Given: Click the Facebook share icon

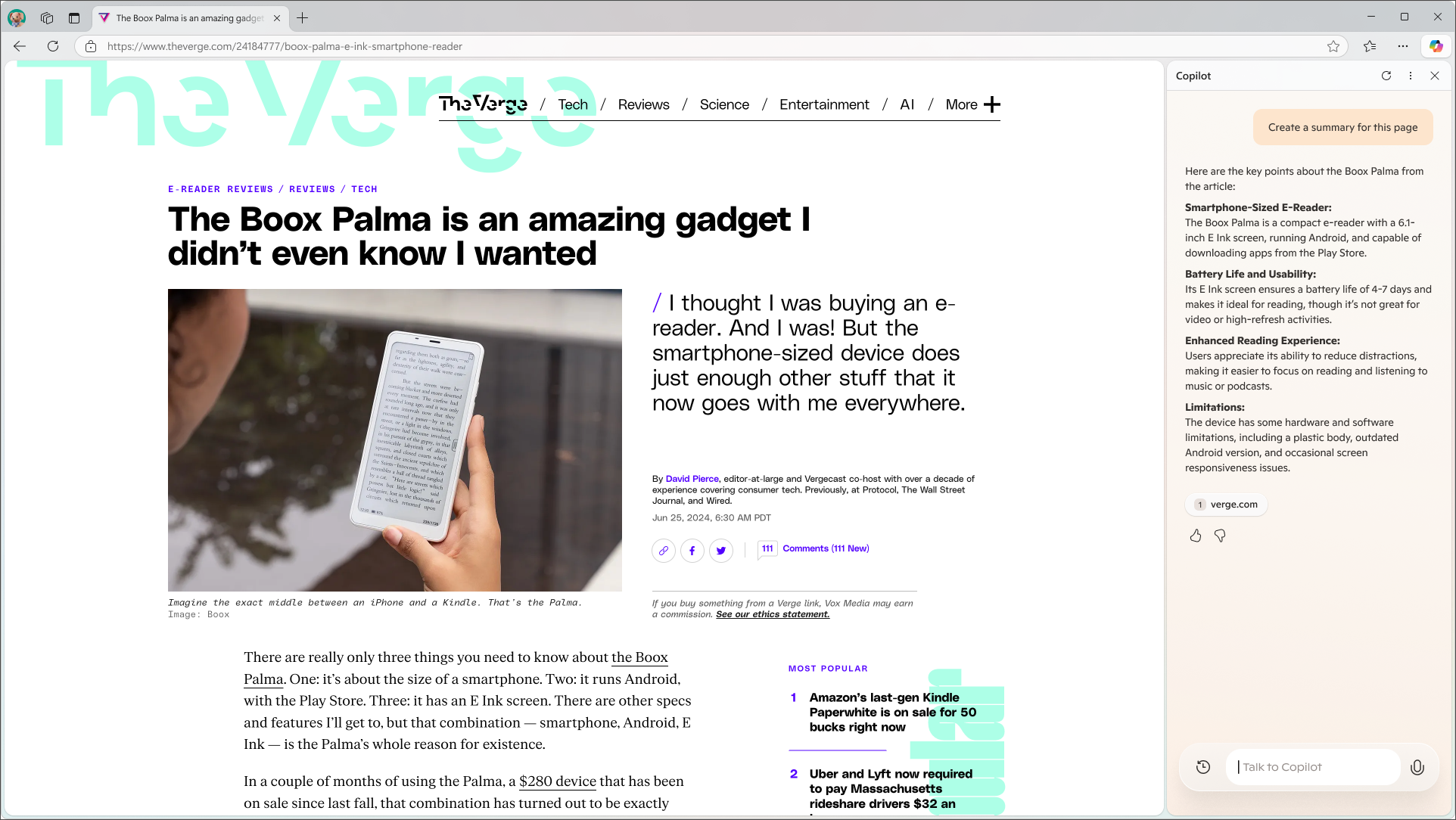Looking at the screenshot, I should [692, 551].
